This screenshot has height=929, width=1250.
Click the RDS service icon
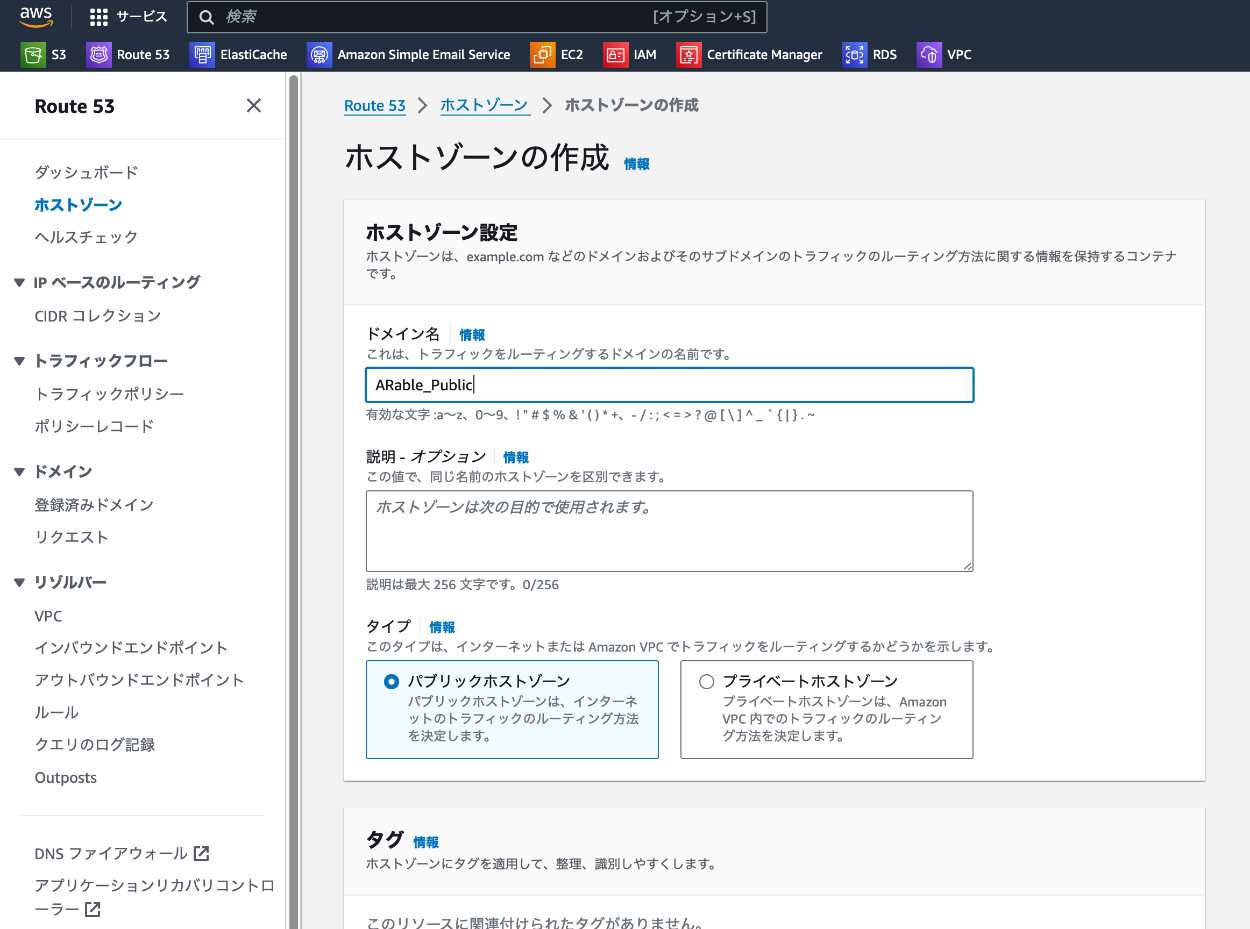tap(854, 55)
